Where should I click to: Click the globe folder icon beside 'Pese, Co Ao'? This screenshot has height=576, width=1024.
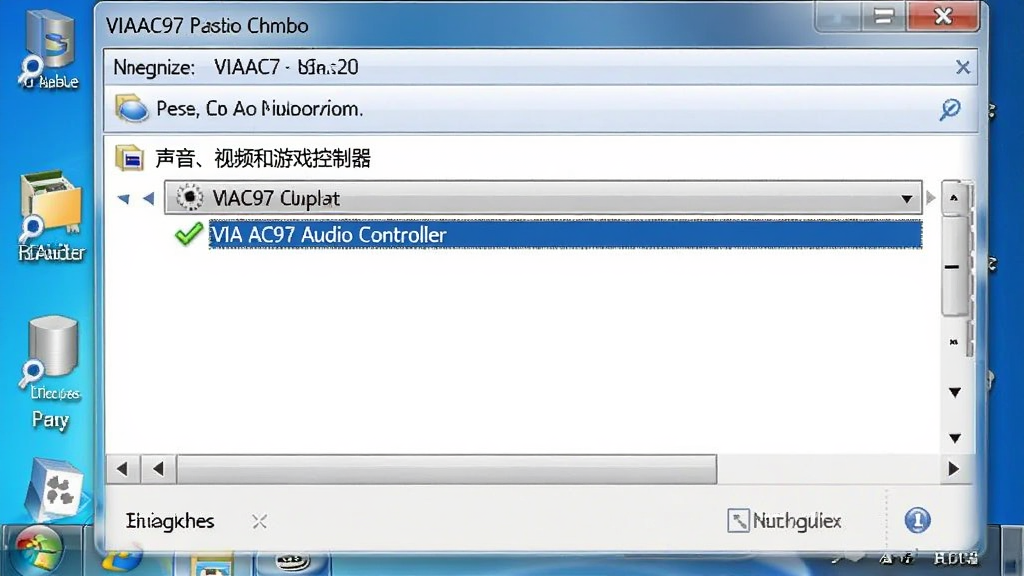[x=131, y=108]
